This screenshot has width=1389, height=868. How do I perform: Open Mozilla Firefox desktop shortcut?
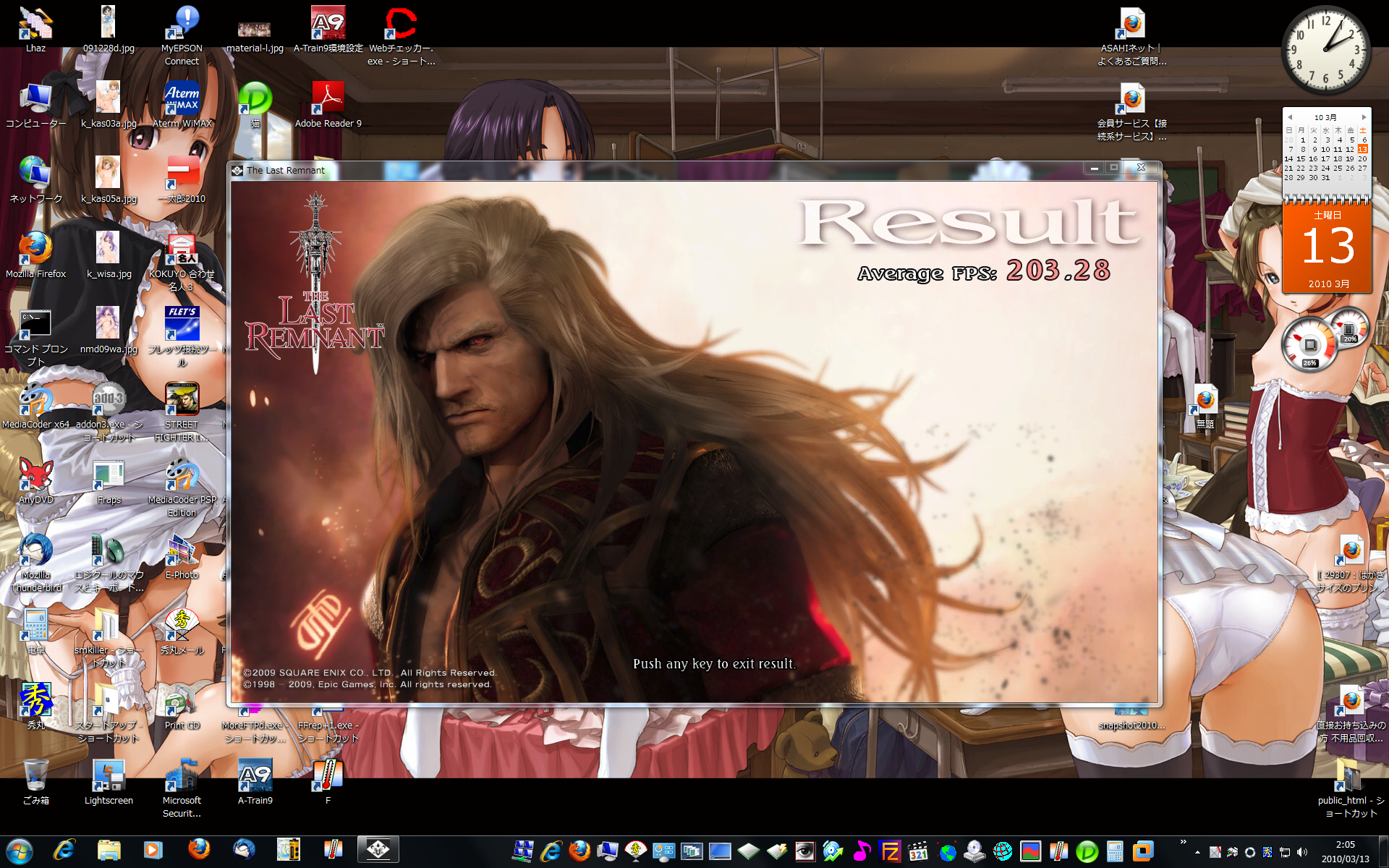35,248
